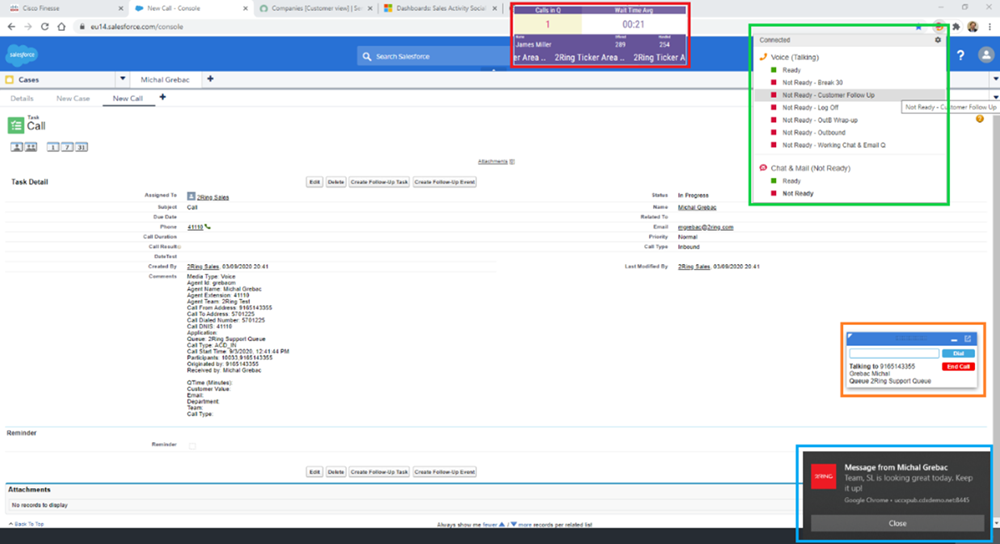Pop out the softphone dial widget
The width and height of the screenshot is (1000, 544).
[x=968, y=339]
